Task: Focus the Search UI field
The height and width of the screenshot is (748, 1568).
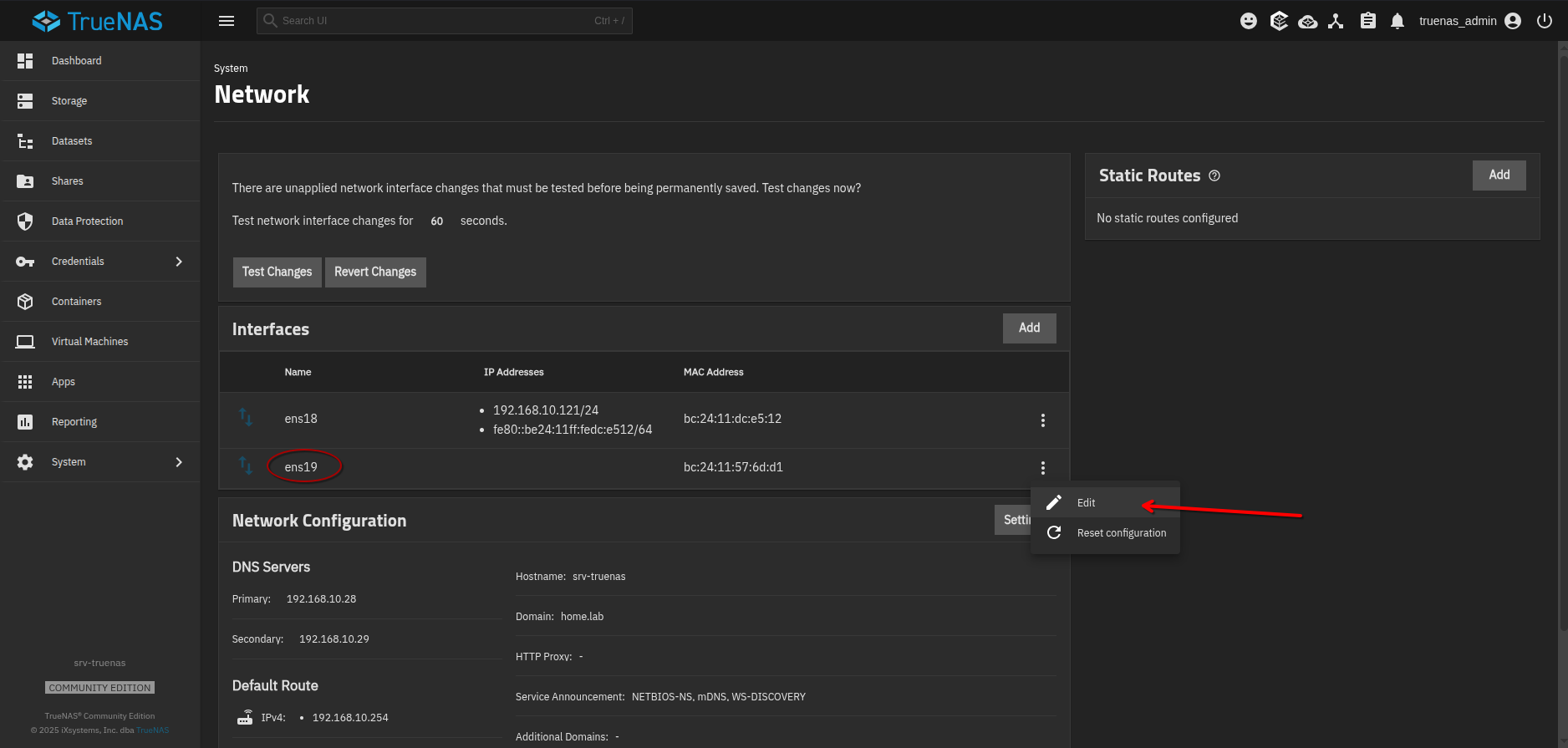Action: [445, 21]
